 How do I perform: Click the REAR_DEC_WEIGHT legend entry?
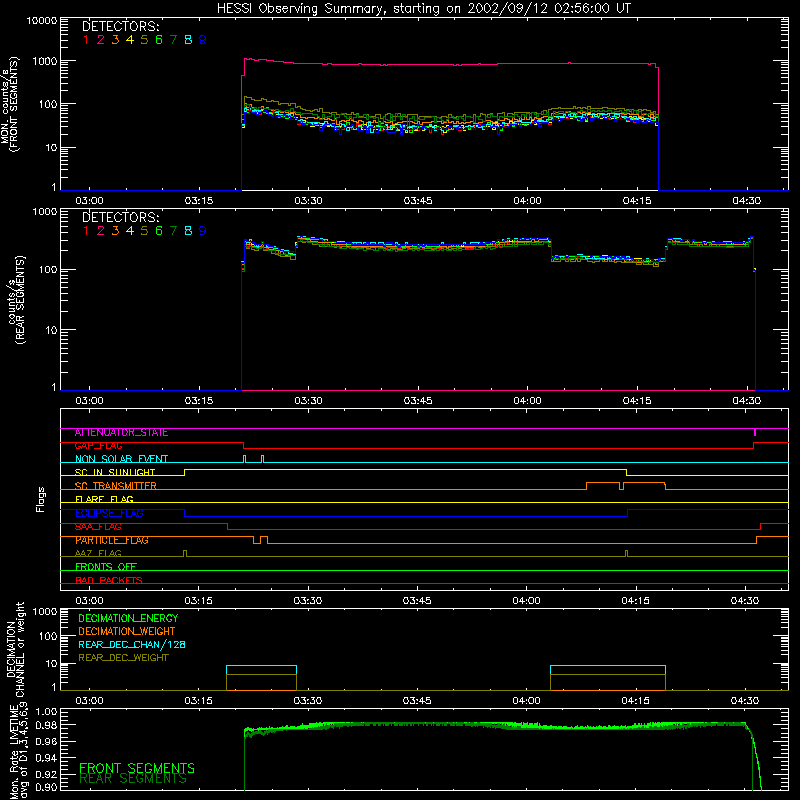[x=123, y=658]
